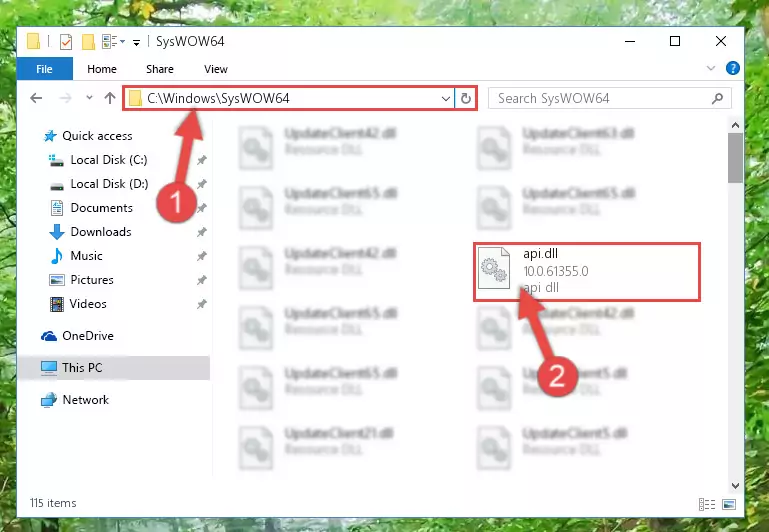
Task: Refresh the SysWOW64 folder view
Action: [x=466, y=99]
